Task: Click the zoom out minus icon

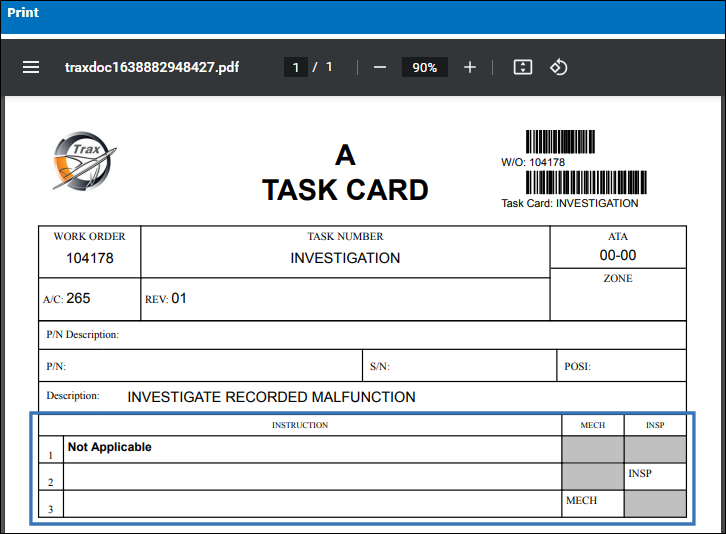Action: 380,68
